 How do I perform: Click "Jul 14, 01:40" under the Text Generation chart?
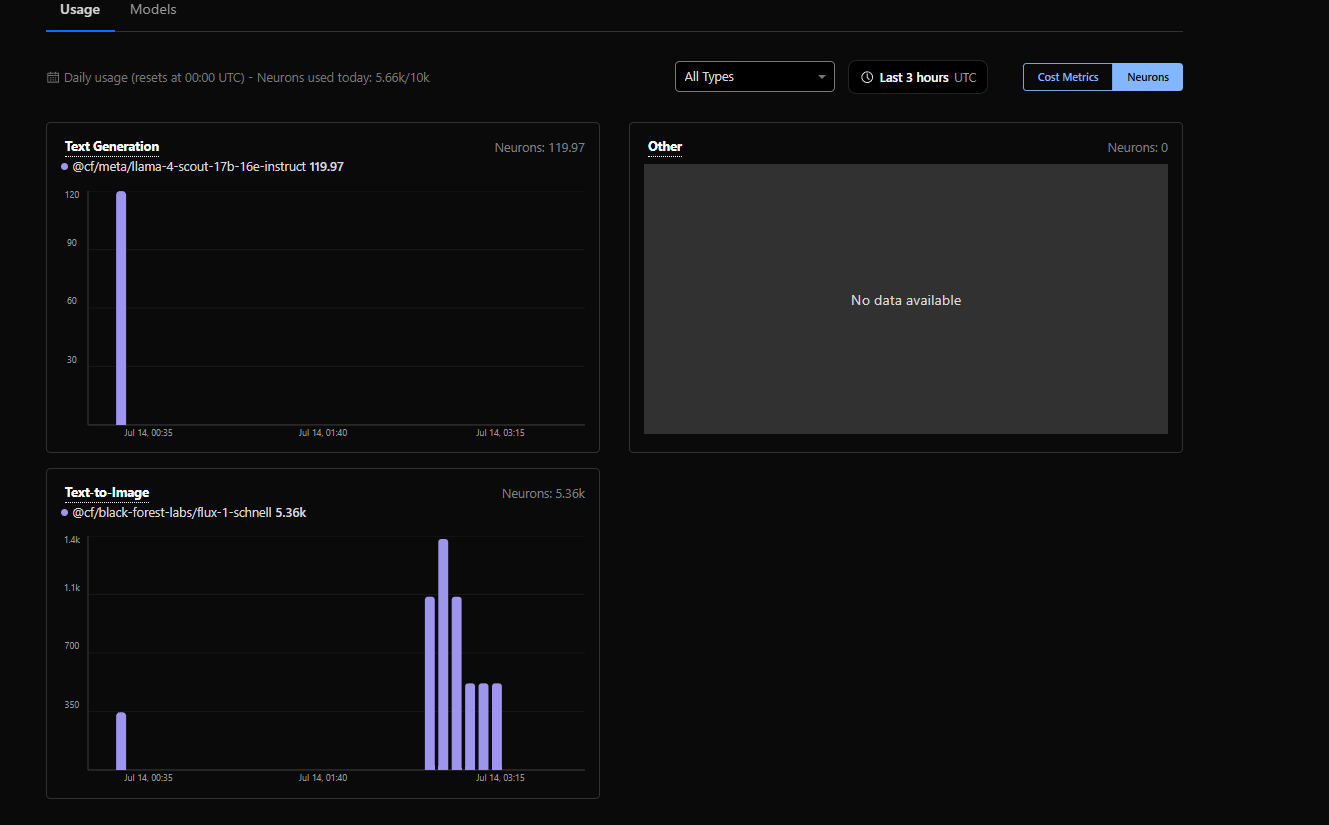tap(323, 433)
